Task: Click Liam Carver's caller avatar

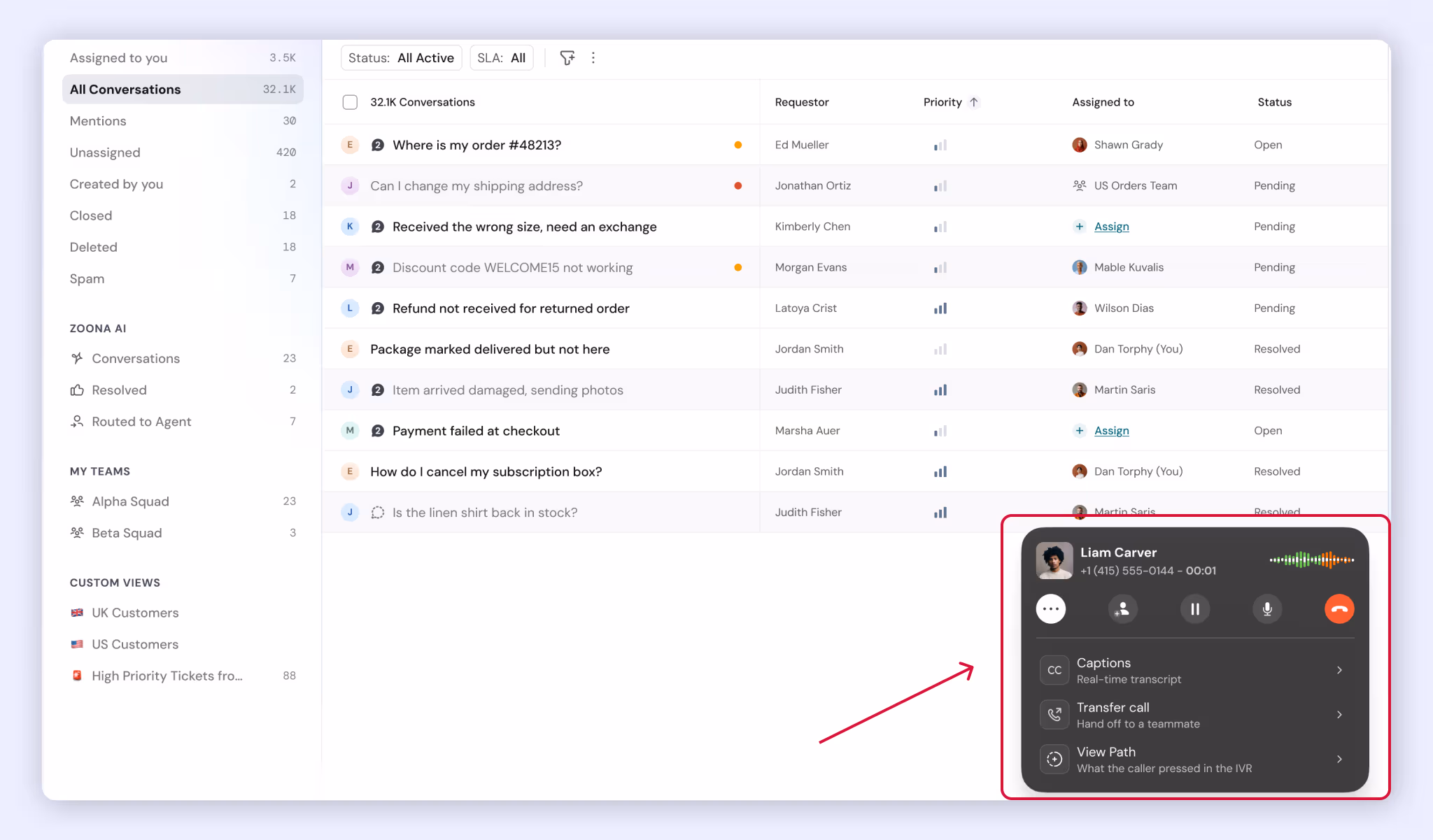Action: [x=1054, y=560]
